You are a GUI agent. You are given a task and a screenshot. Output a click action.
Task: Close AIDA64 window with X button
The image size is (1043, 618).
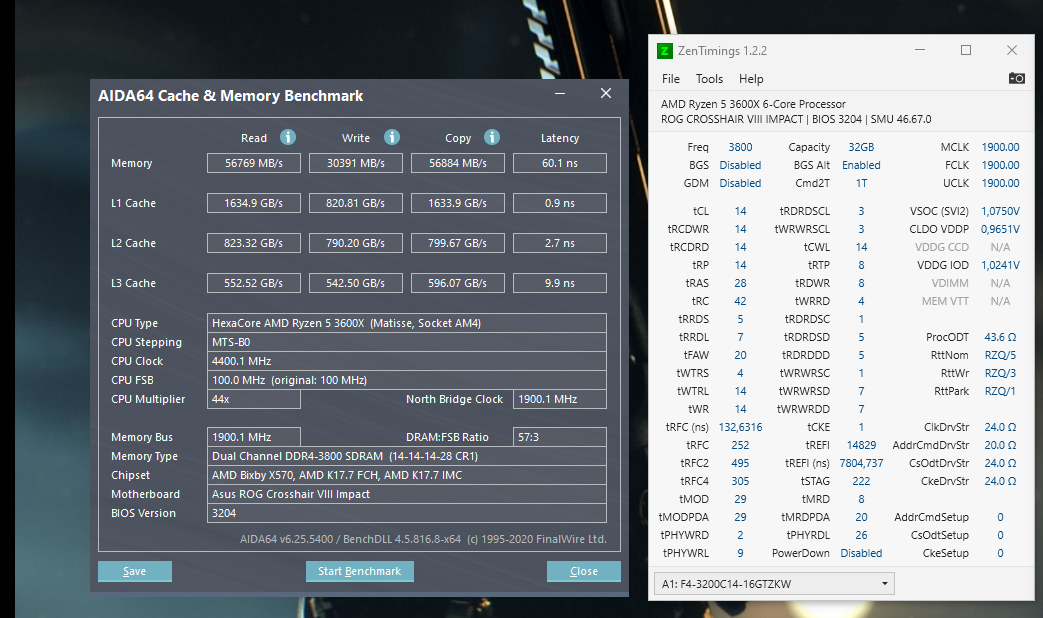pos(605,93)
